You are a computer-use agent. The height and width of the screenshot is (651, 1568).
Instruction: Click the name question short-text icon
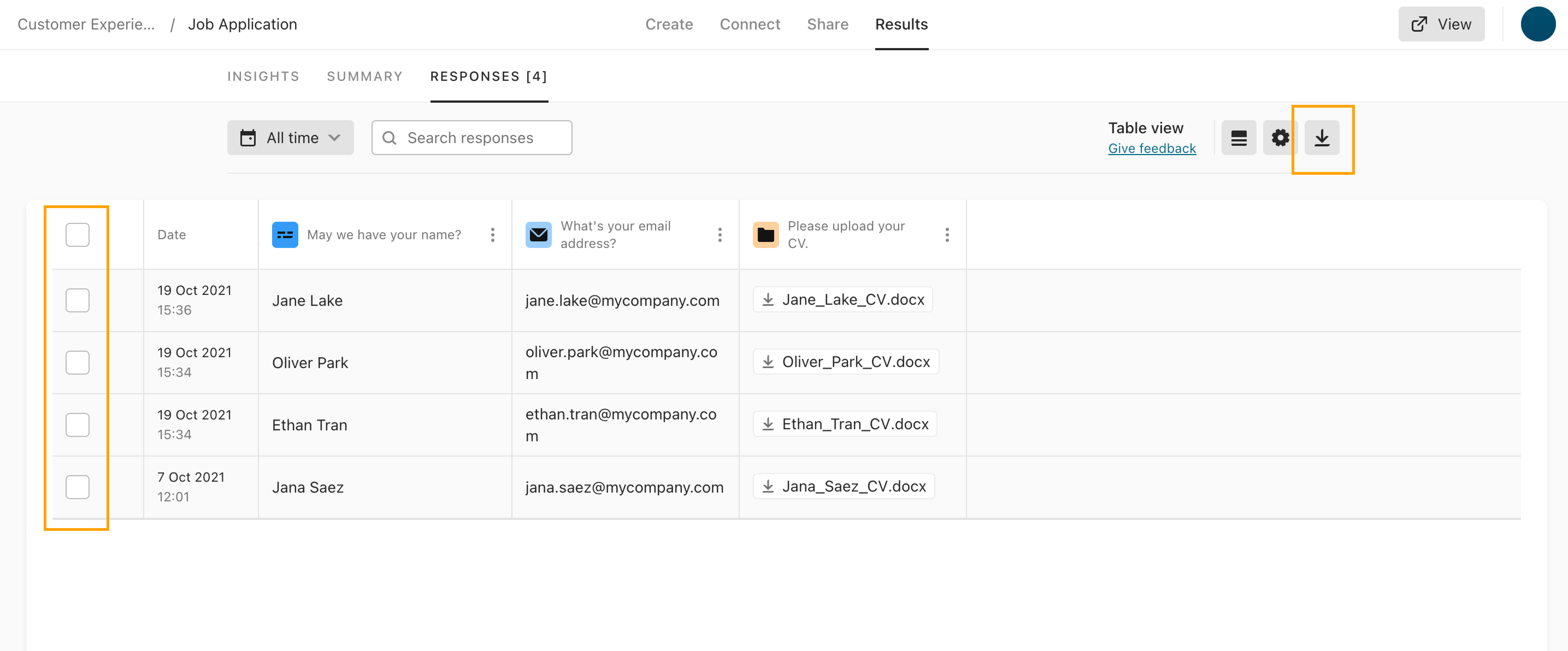point(285,235)
